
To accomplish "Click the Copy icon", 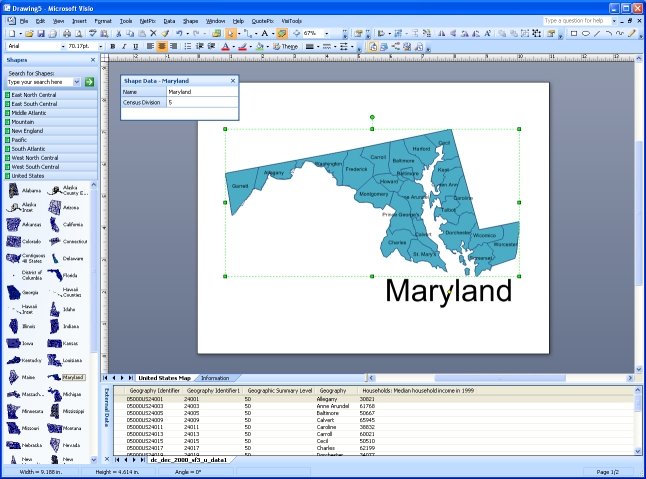I will tap(130, 34).
